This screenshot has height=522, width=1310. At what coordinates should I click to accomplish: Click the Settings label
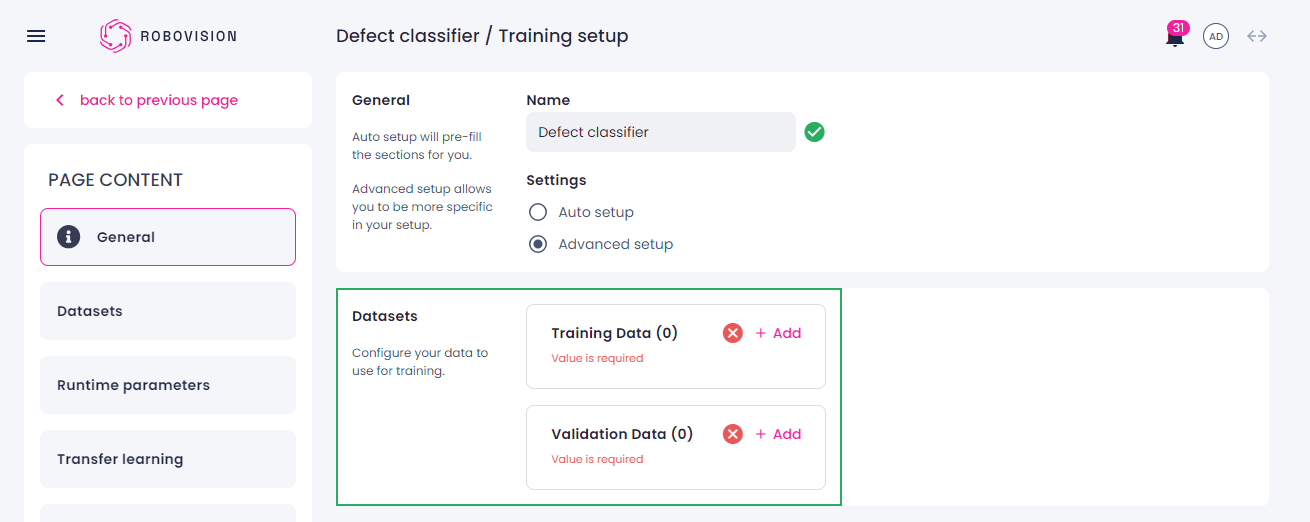coord(556,180)
